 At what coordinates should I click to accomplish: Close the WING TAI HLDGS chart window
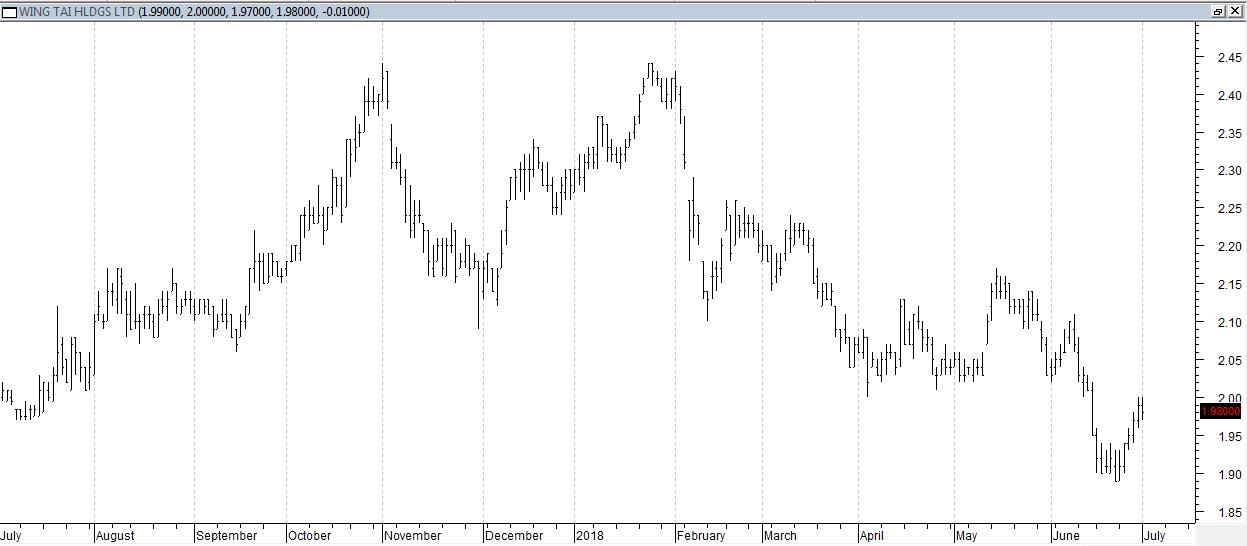coord(1235,11)
